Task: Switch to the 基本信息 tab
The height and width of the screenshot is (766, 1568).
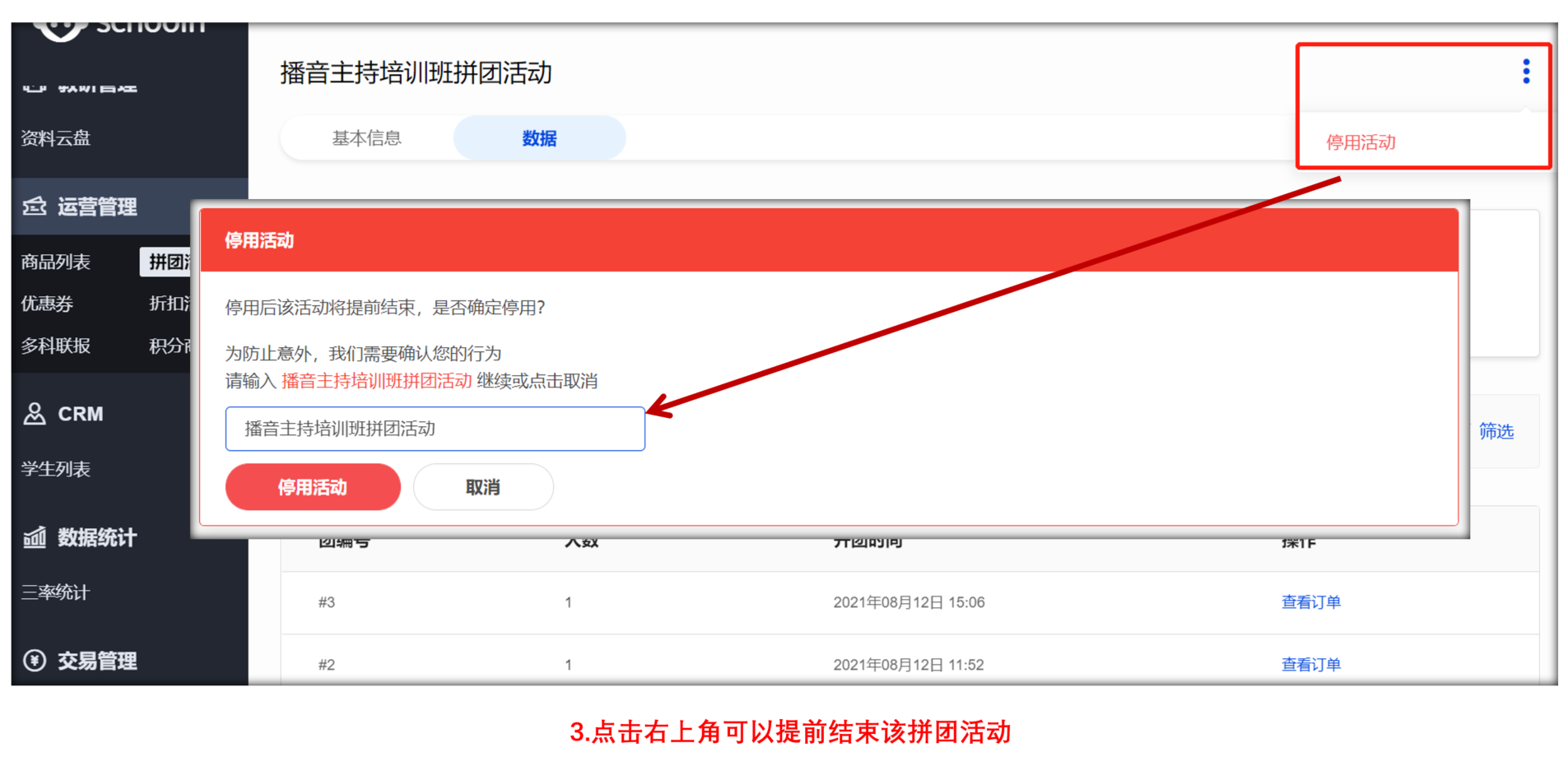Action: (366, 138)
